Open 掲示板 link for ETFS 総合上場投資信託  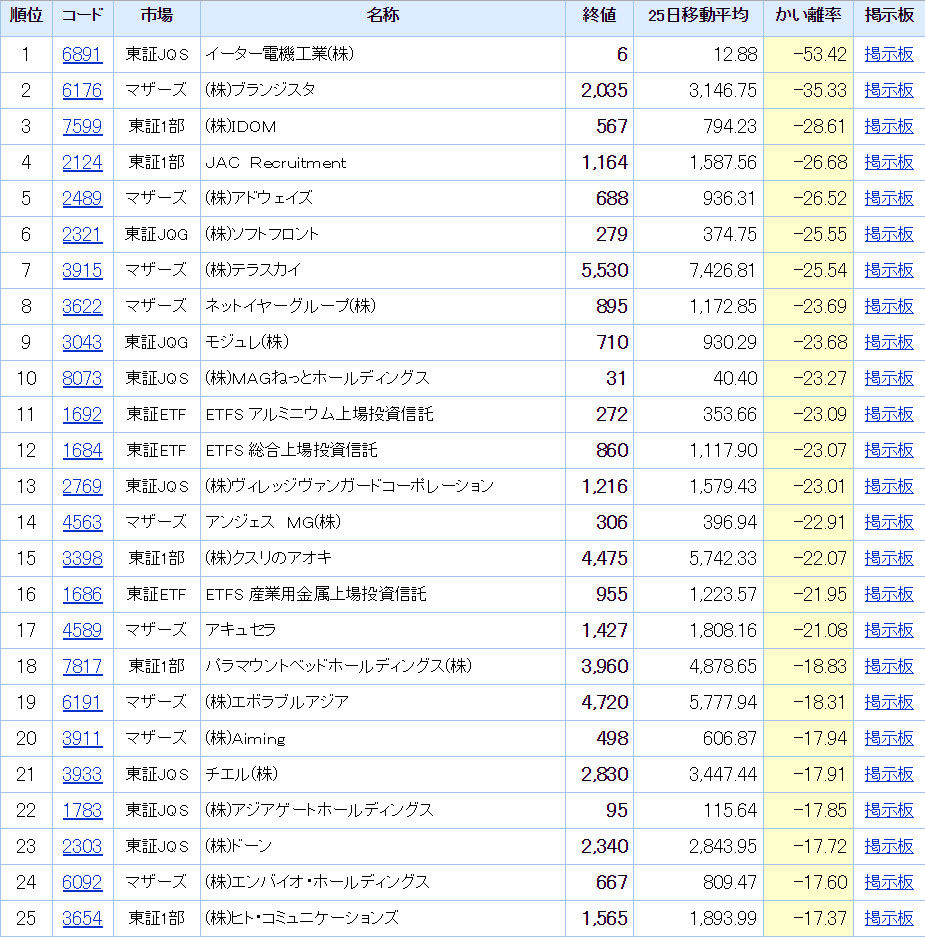click(x=889, y=450)
